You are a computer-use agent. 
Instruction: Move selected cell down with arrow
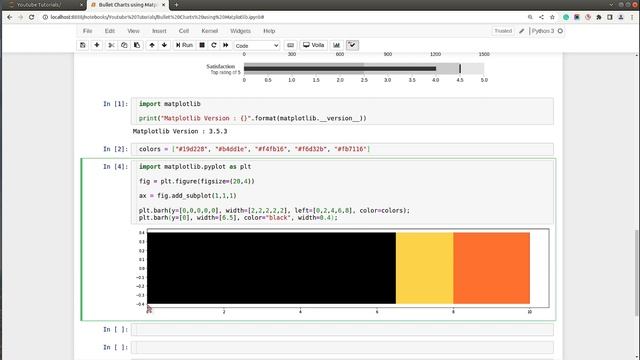click(164, 45)
